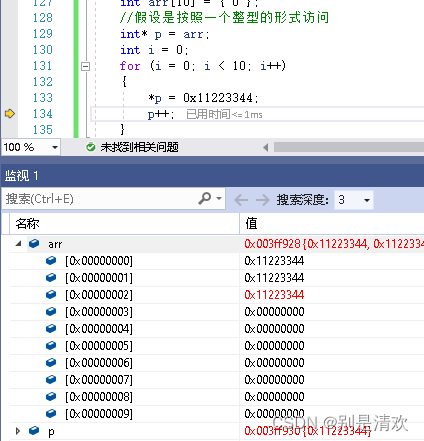The width and height of the screenshot is (424, 441).
Task: Select the [0x00000007] element row
Action: (x=217, y=380)
